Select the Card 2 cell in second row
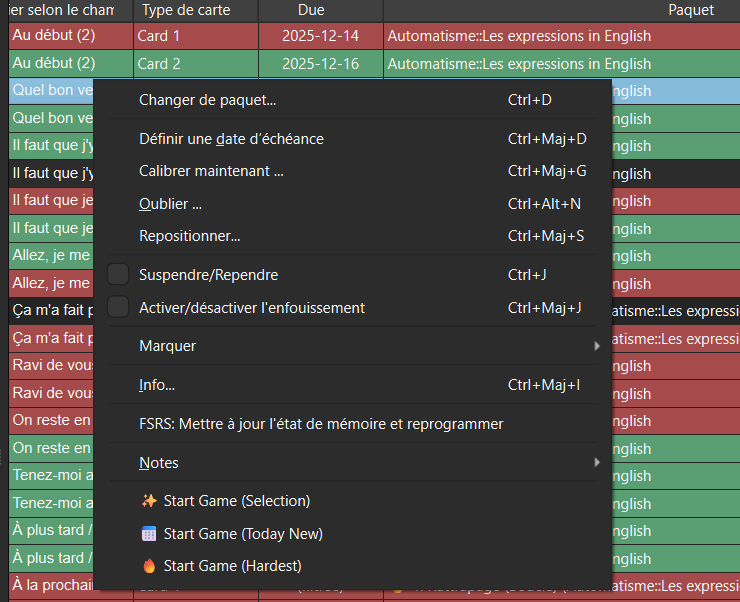This screenshot has width=740, height=602. [x=196, y=64]
